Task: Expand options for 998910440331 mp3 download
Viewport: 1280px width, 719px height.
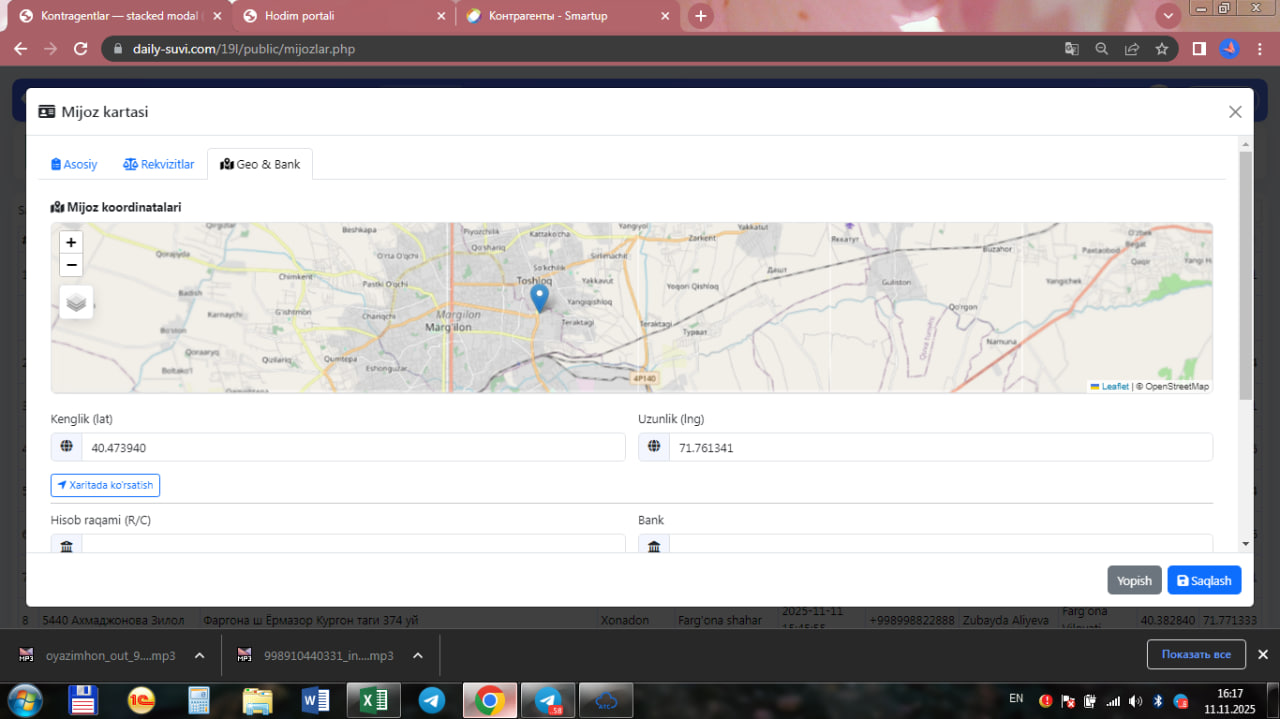Action: click(x=417, y=656)
